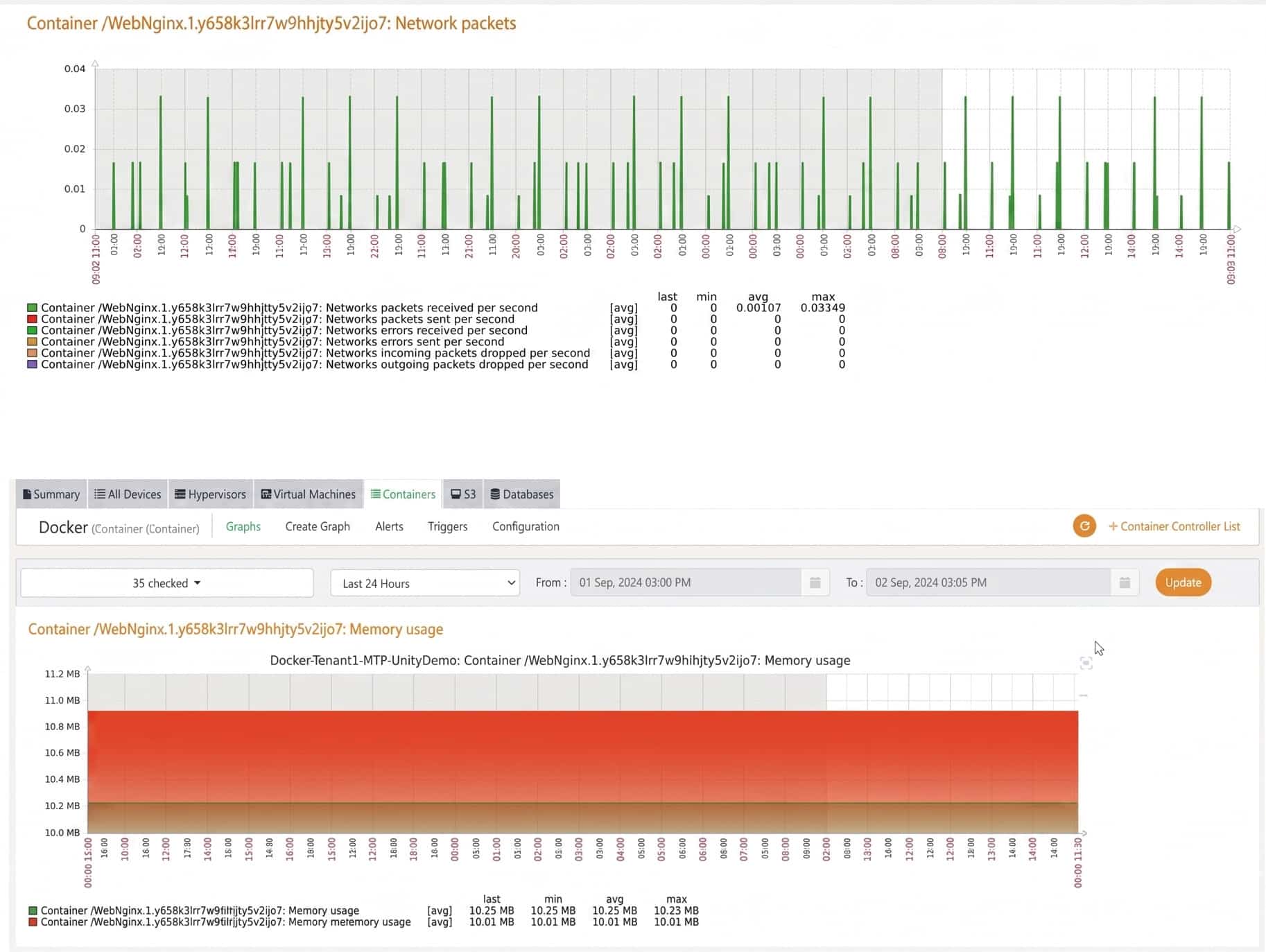
Task: View the Triggers section
Action: (x=447, y=526)
